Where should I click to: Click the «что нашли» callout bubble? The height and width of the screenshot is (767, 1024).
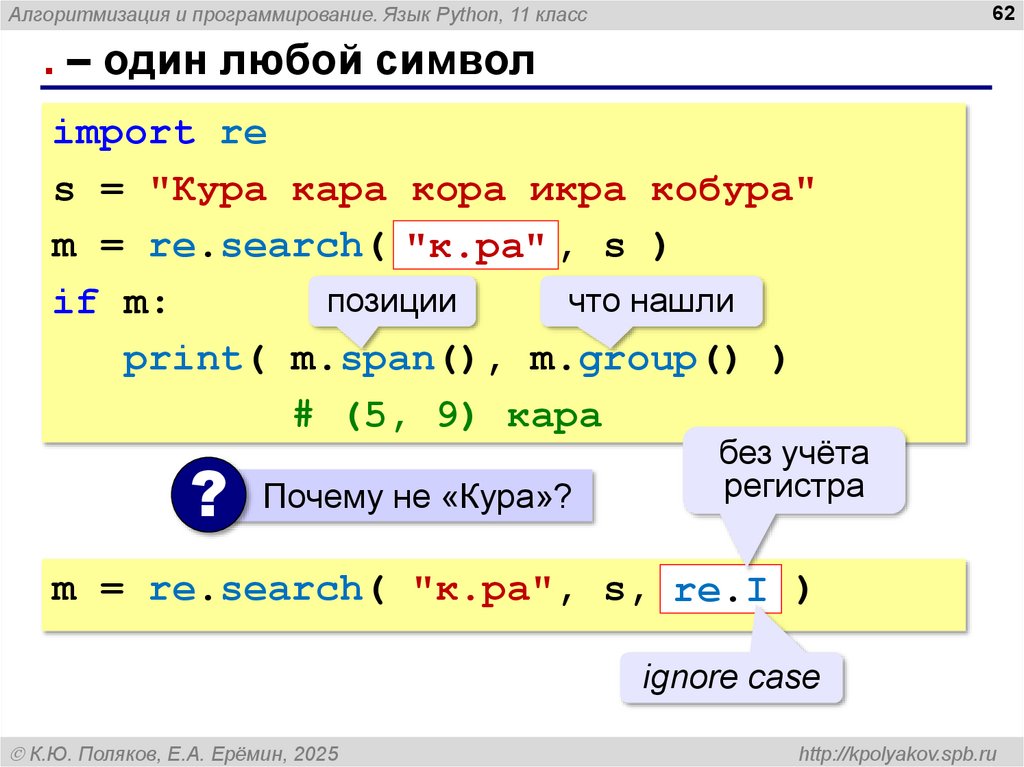pyautogui.click(x=651, y=301)
